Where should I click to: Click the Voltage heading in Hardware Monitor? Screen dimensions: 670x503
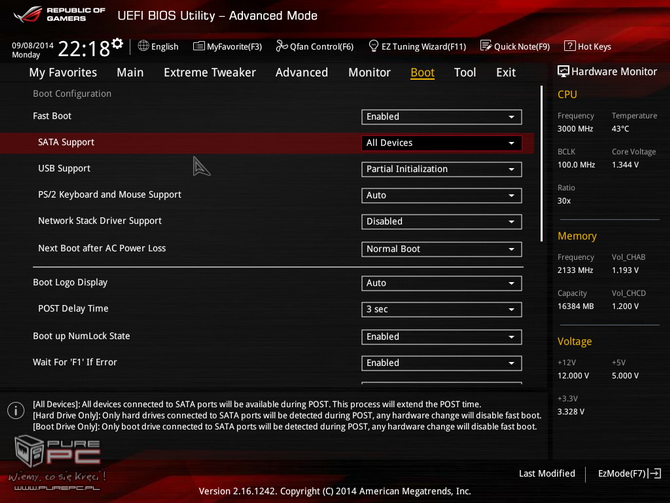coord(574,341)
